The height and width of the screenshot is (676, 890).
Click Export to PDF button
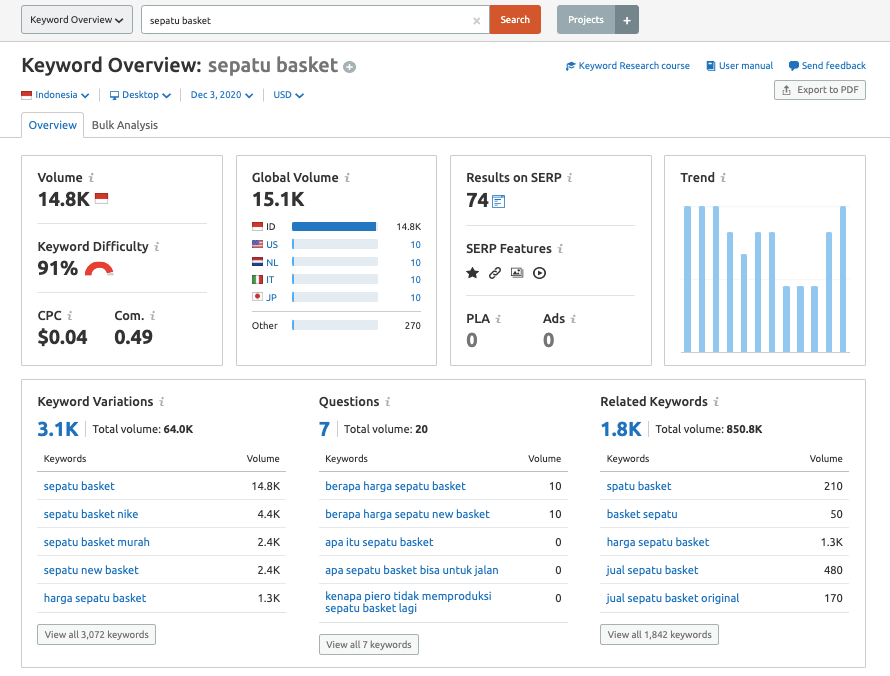(x=820, y=90)
